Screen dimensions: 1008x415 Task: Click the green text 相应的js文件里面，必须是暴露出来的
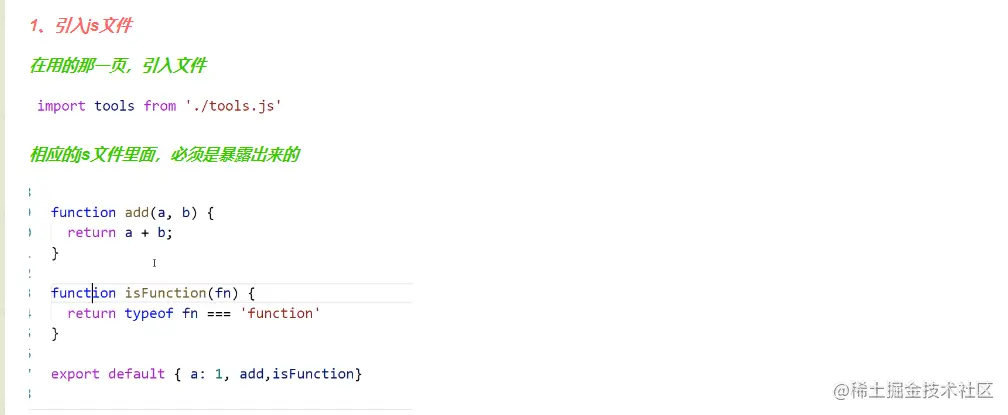tap(165, 154)
